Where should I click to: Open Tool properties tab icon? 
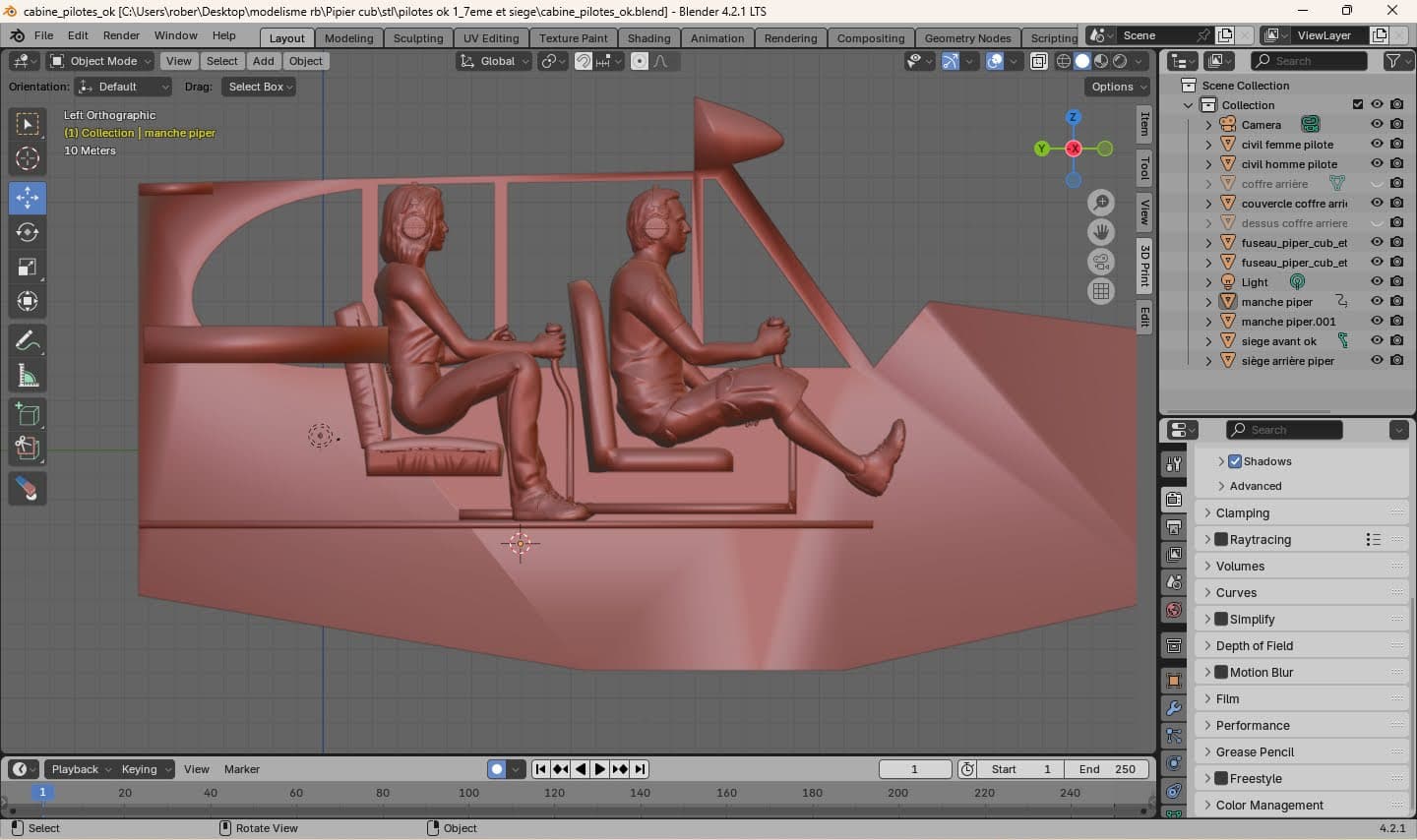(1174, 464)
